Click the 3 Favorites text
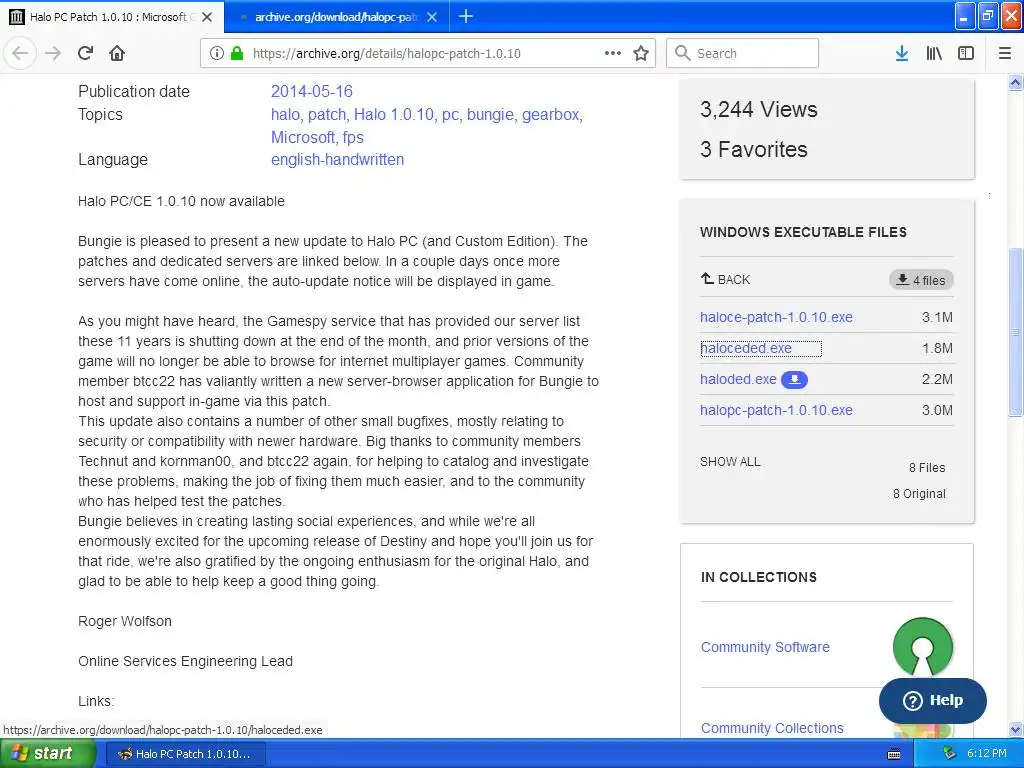1024x768 pixels. pyautogui.click(x=754, y=150)
